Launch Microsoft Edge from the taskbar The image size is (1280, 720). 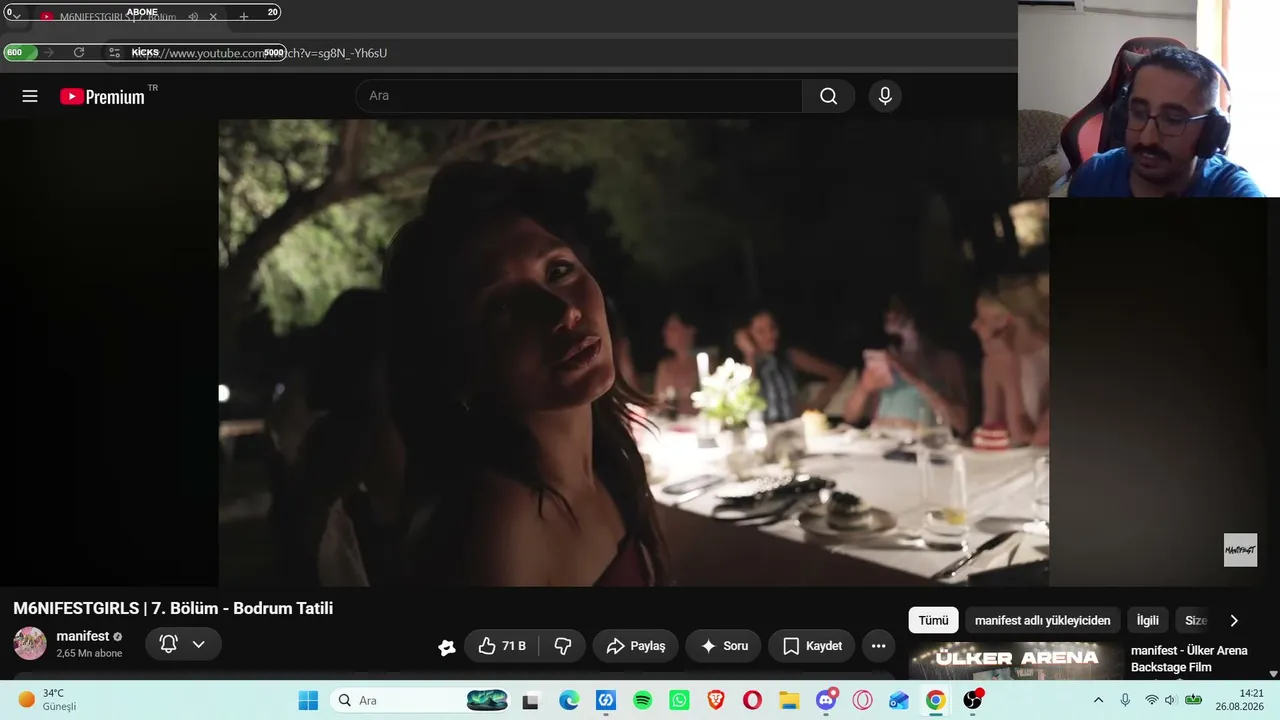click(x=569, y=700)
